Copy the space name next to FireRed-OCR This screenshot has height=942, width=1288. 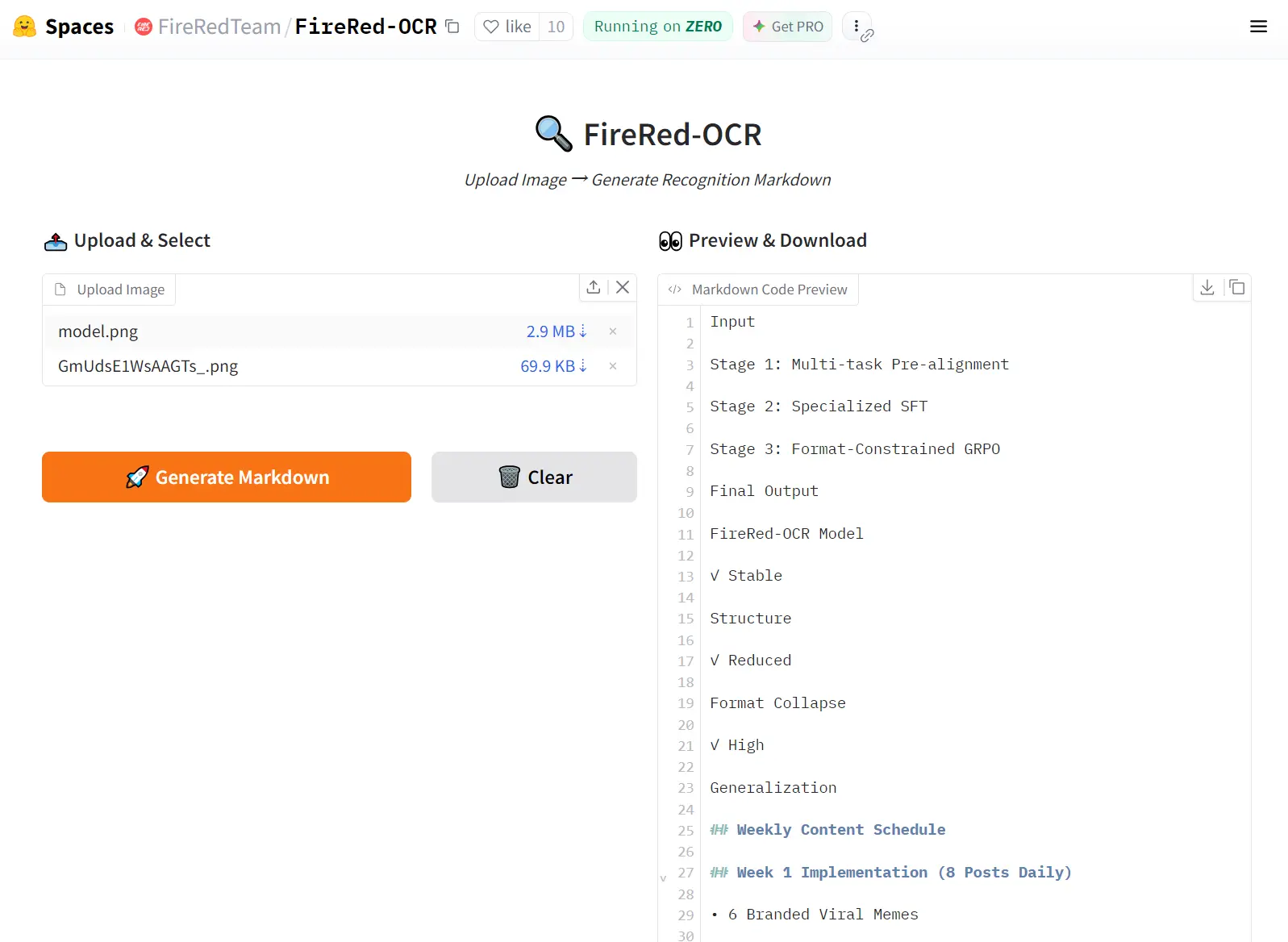click(452, 27)
